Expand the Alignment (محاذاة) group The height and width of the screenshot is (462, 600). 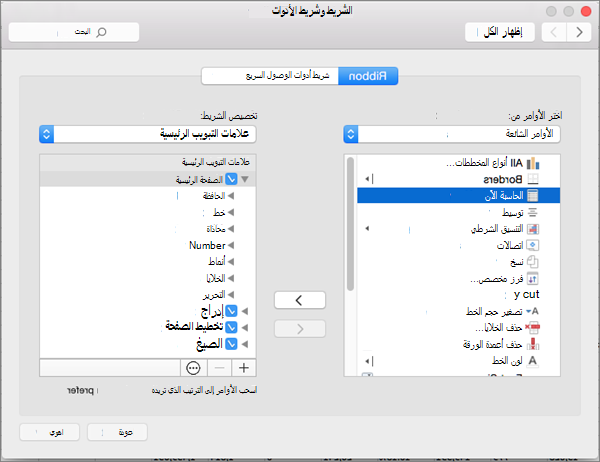coord(230,229)
